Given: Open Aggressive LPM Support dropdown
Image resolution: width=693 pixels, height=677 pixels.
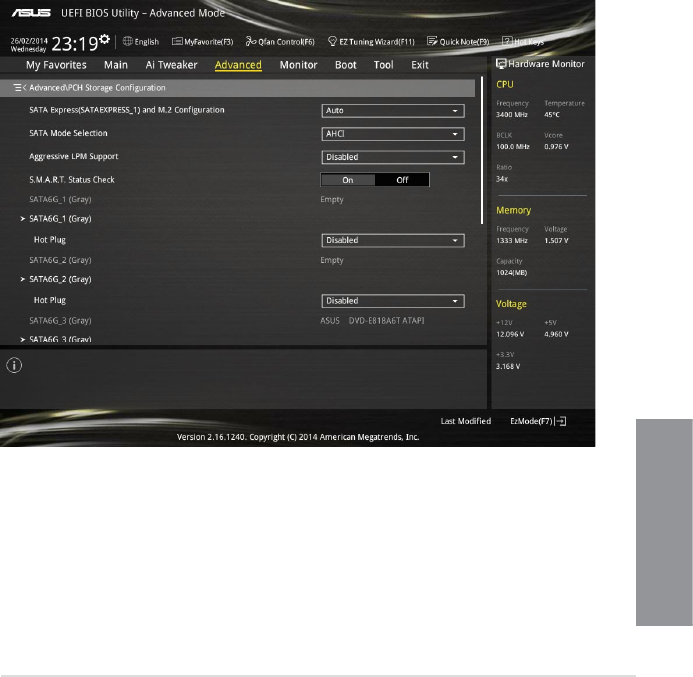Looking at the screenshot, I should pos(393,157).
